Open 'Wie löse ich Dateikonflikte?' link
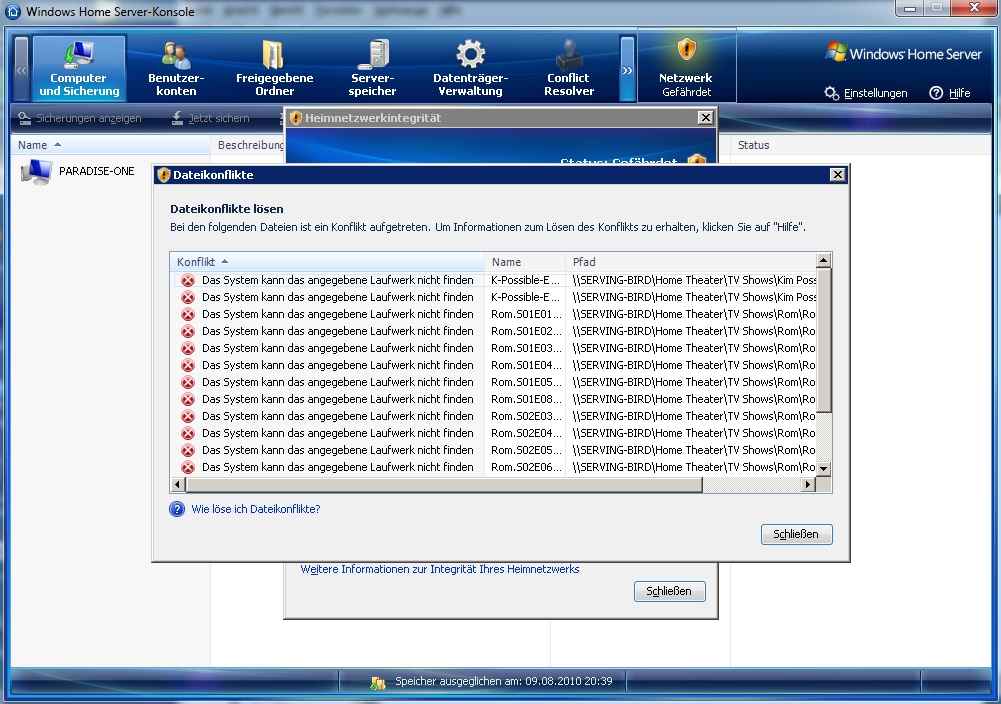The width and height of the screenshot is (1001, 704). [x=256, y=509]
